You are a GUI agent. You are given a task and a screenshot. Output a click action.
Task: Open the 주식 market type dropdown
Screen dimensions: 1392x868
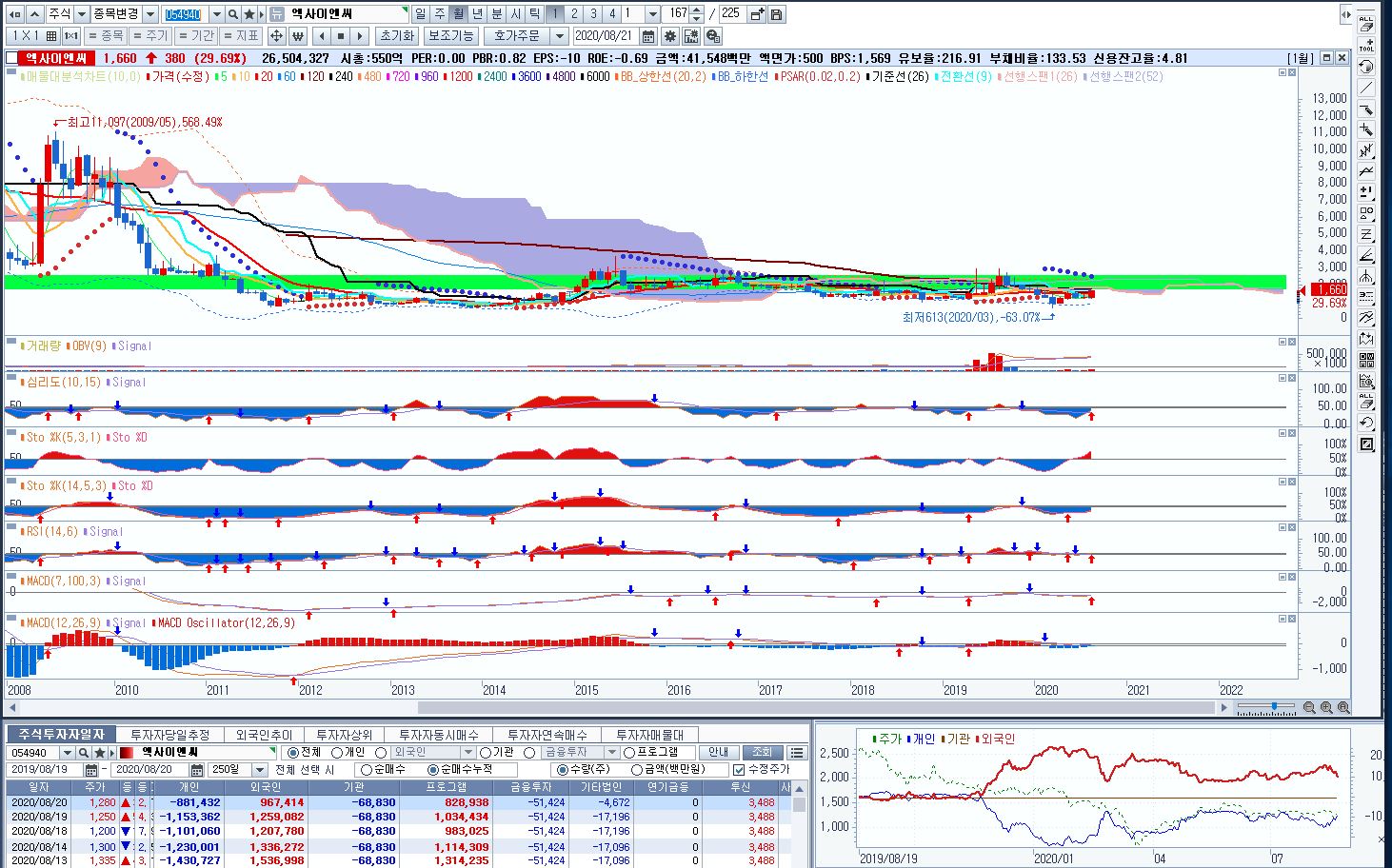coord(81,14)
